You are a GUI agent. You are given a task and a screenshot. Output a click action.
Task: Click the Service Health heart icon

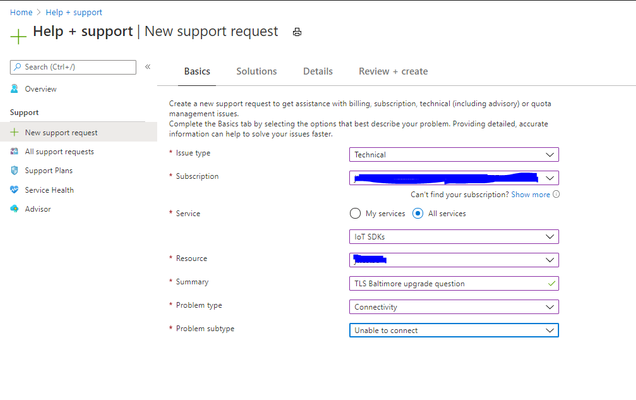pyautogui.click(x=15, y=189)
